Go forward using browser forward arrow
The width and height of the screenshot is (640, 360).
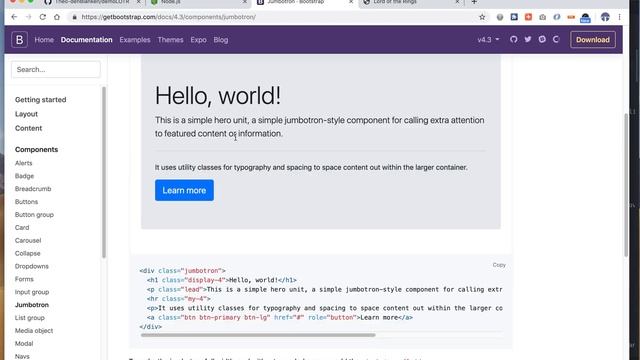point(28,17)
